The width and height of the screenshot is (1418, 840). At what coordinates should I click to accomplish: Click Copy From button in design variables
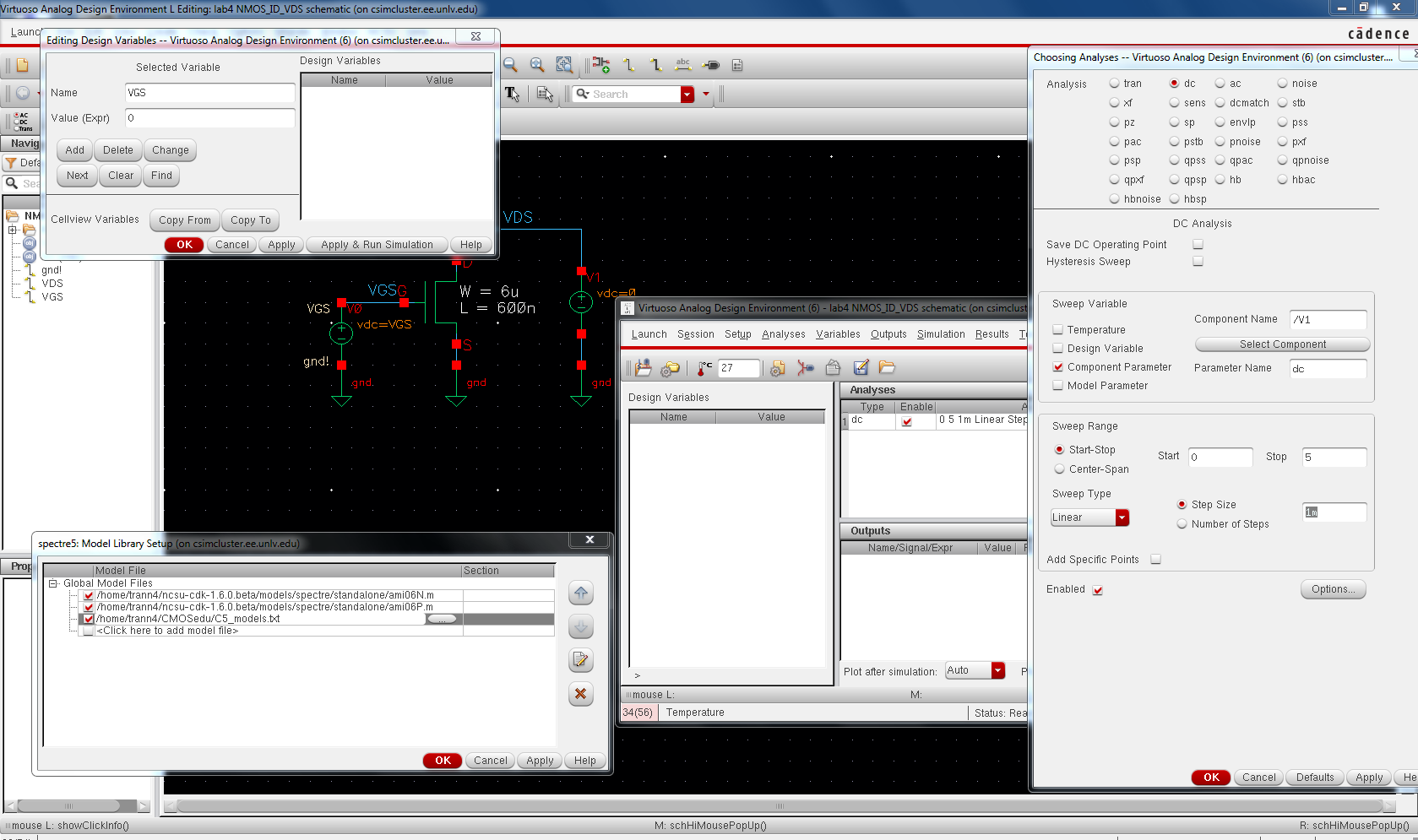(x=185, y=220)
